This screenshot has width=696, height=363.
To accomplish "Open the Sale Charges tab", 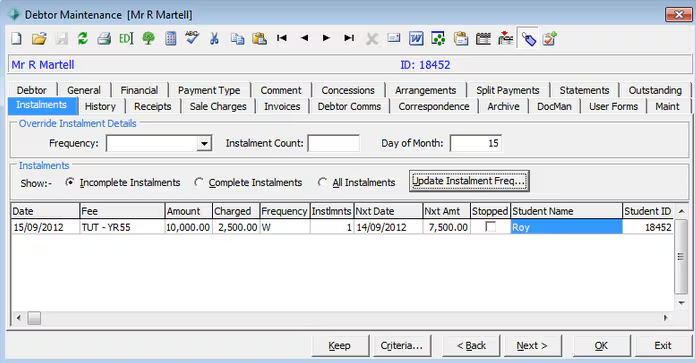I will [218, 107].
